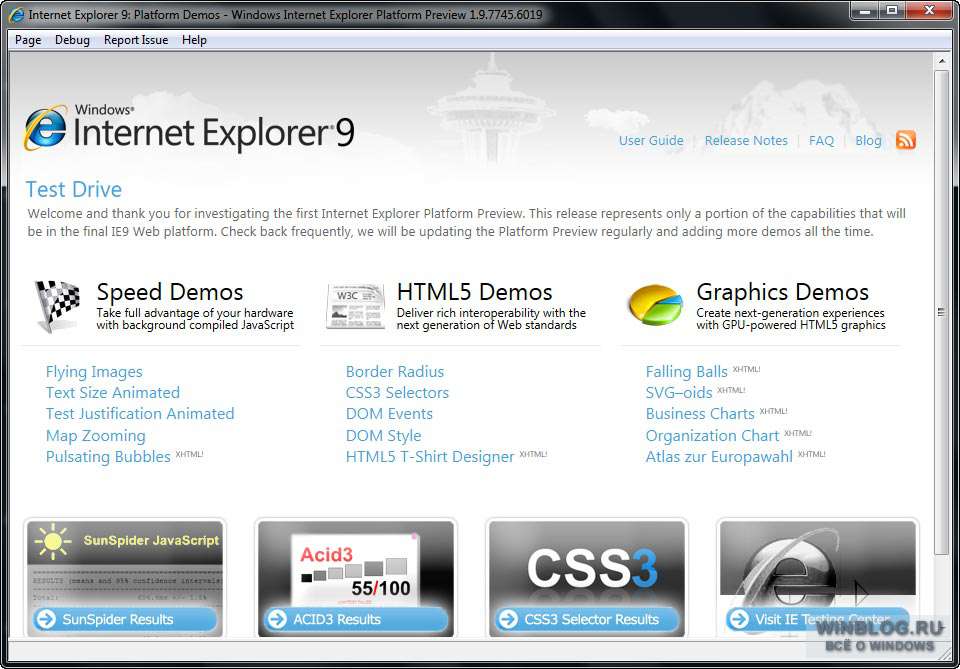
Task: Open the Atlas zur Europawahl demo
Action: (x=719, y=457)
